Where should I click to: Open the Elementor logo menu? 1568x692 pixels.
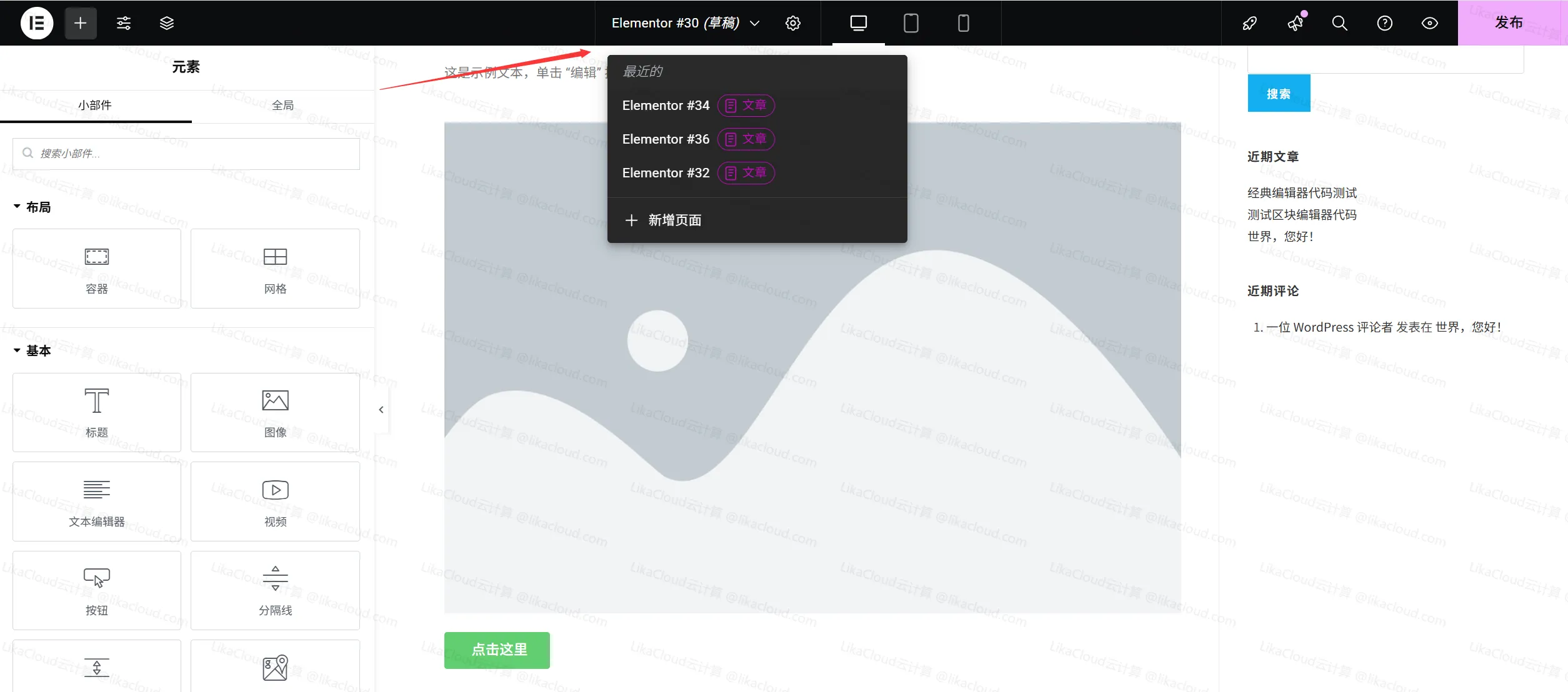(x=36, y=22)
